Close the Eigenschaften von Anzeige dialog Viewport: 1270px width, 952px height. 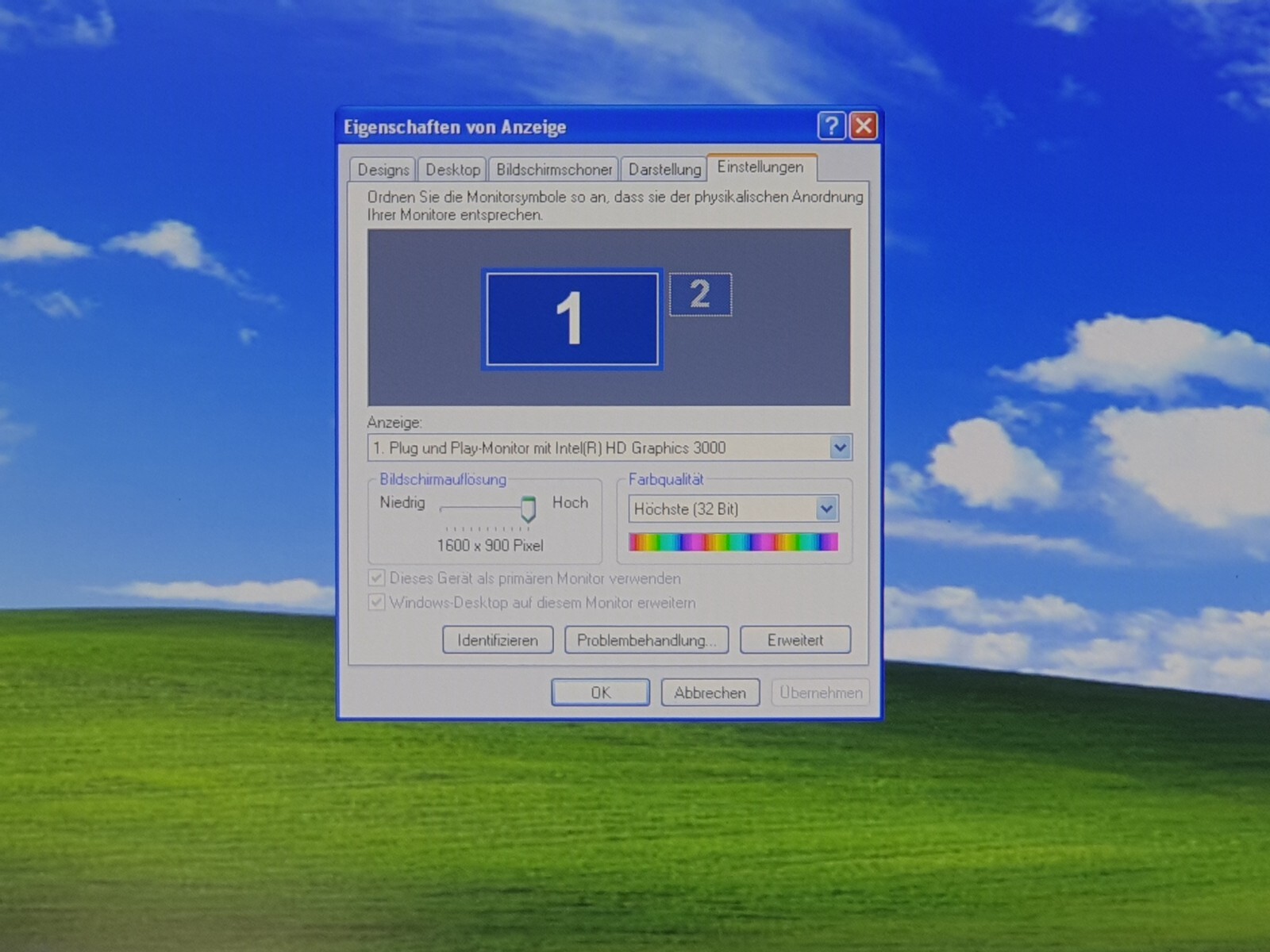864,126
